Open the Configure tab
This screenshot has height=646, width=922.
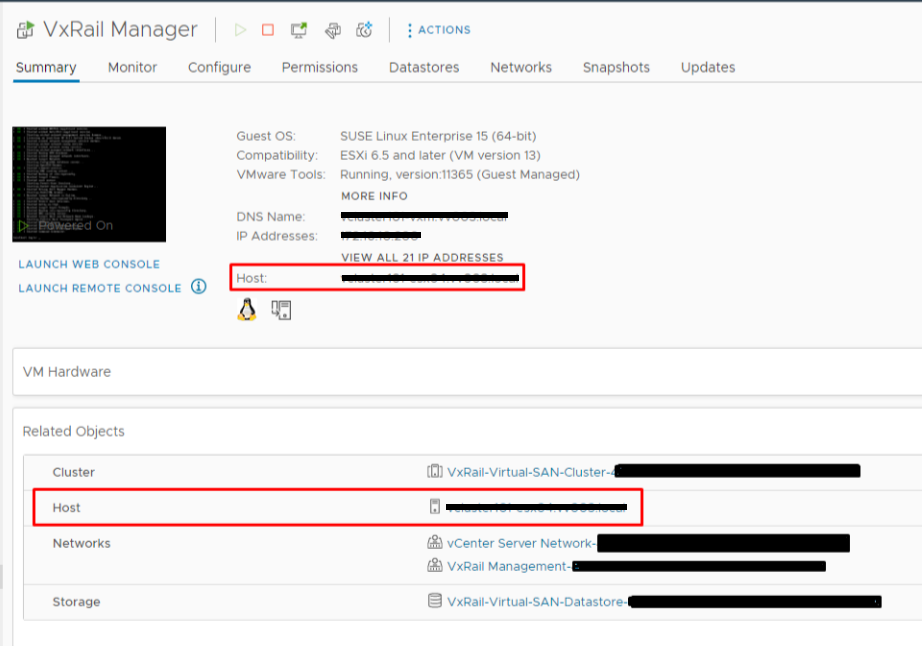click(218, 67)
